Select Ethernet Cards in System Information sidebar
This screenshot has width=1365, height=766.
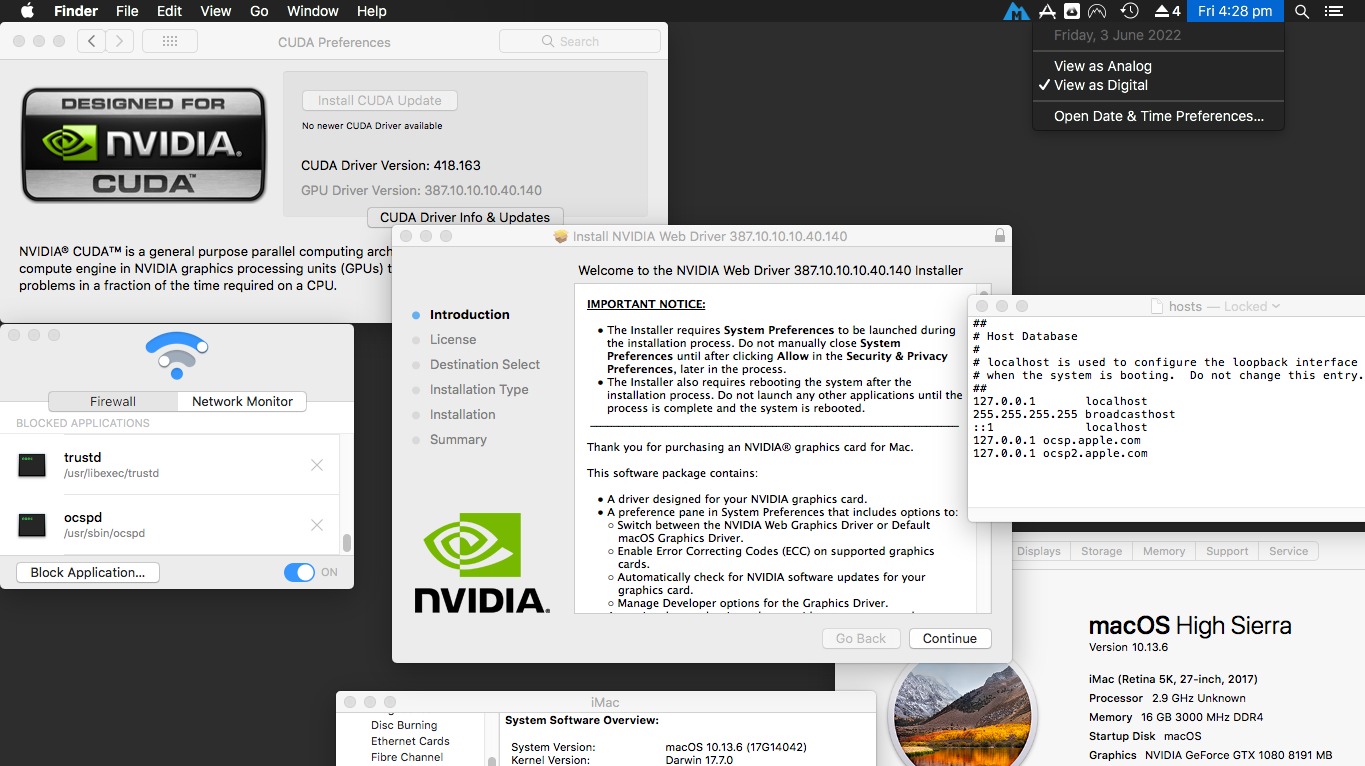pyautogui.click(x=410, y=741)
